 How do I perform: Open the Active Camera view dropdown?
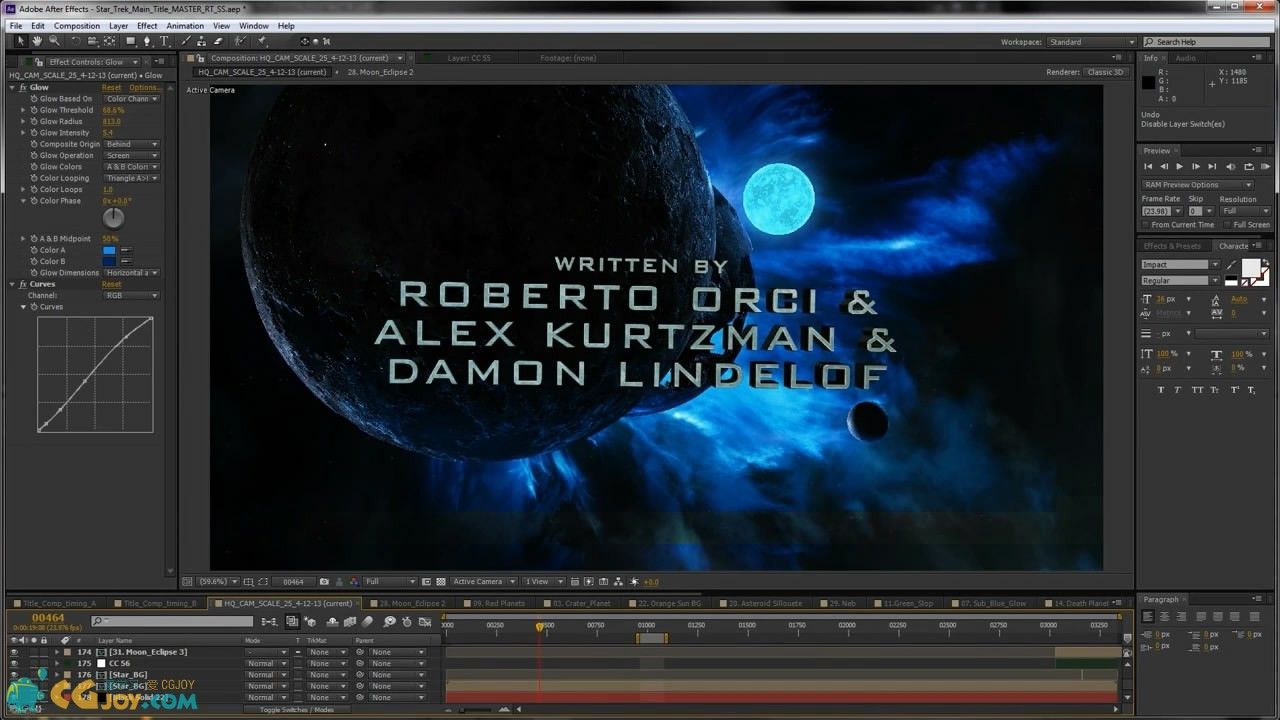tap(484, 581)
